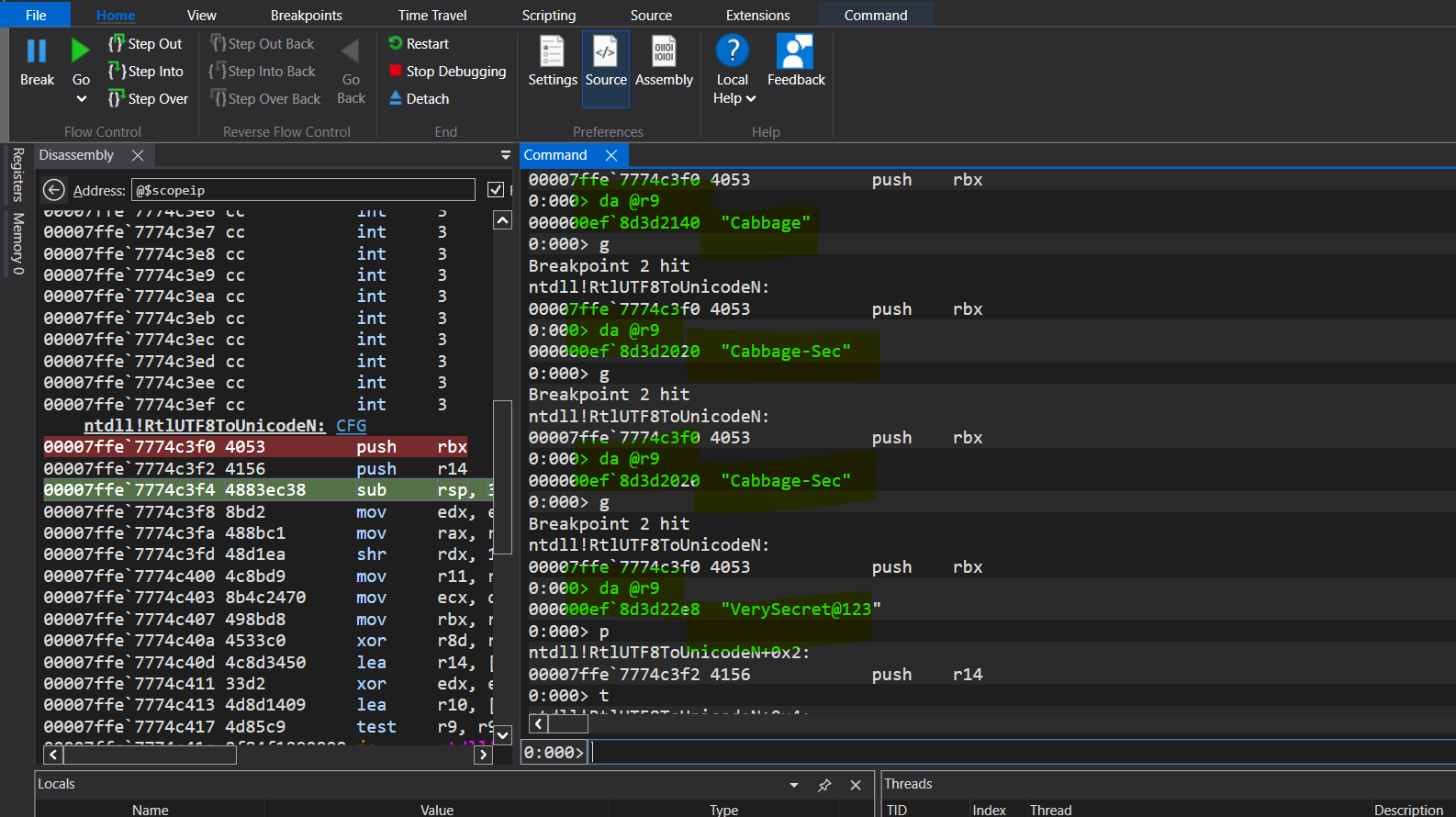Open the Registers side panel tab

pyautogui.click(x=17, y=174)
